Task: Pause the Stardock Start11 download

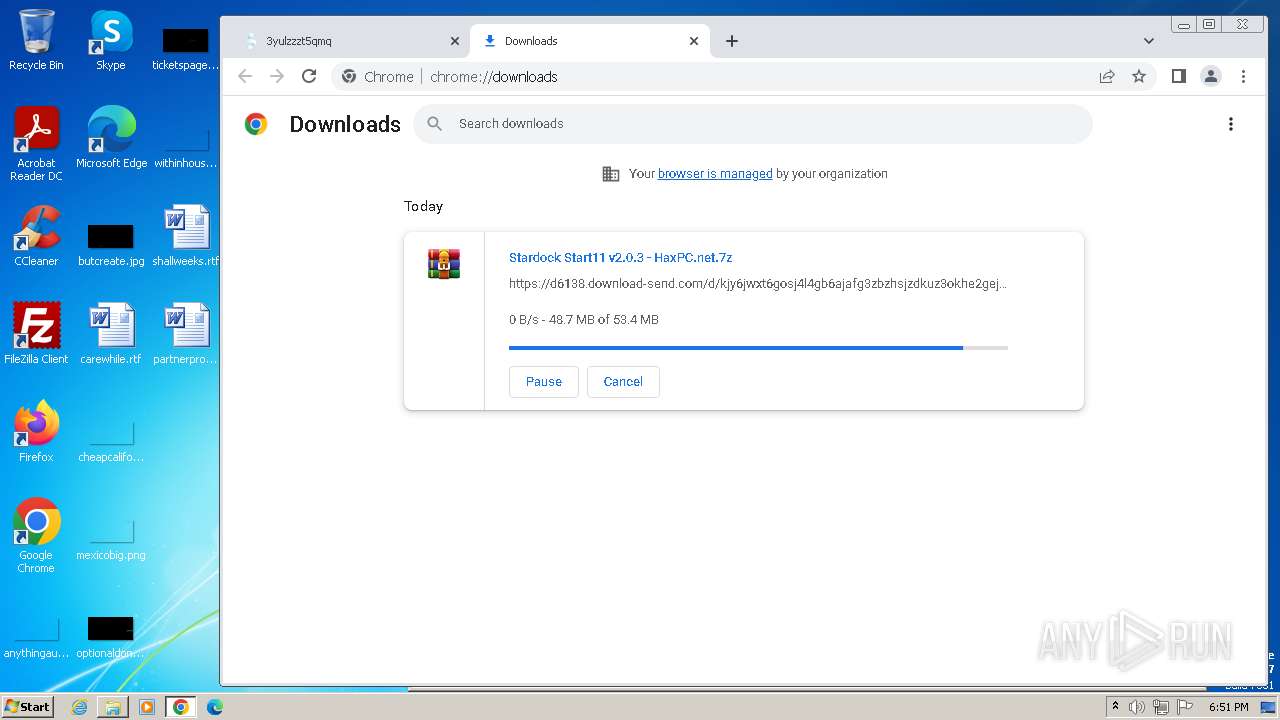Action: tap(544, 381)
